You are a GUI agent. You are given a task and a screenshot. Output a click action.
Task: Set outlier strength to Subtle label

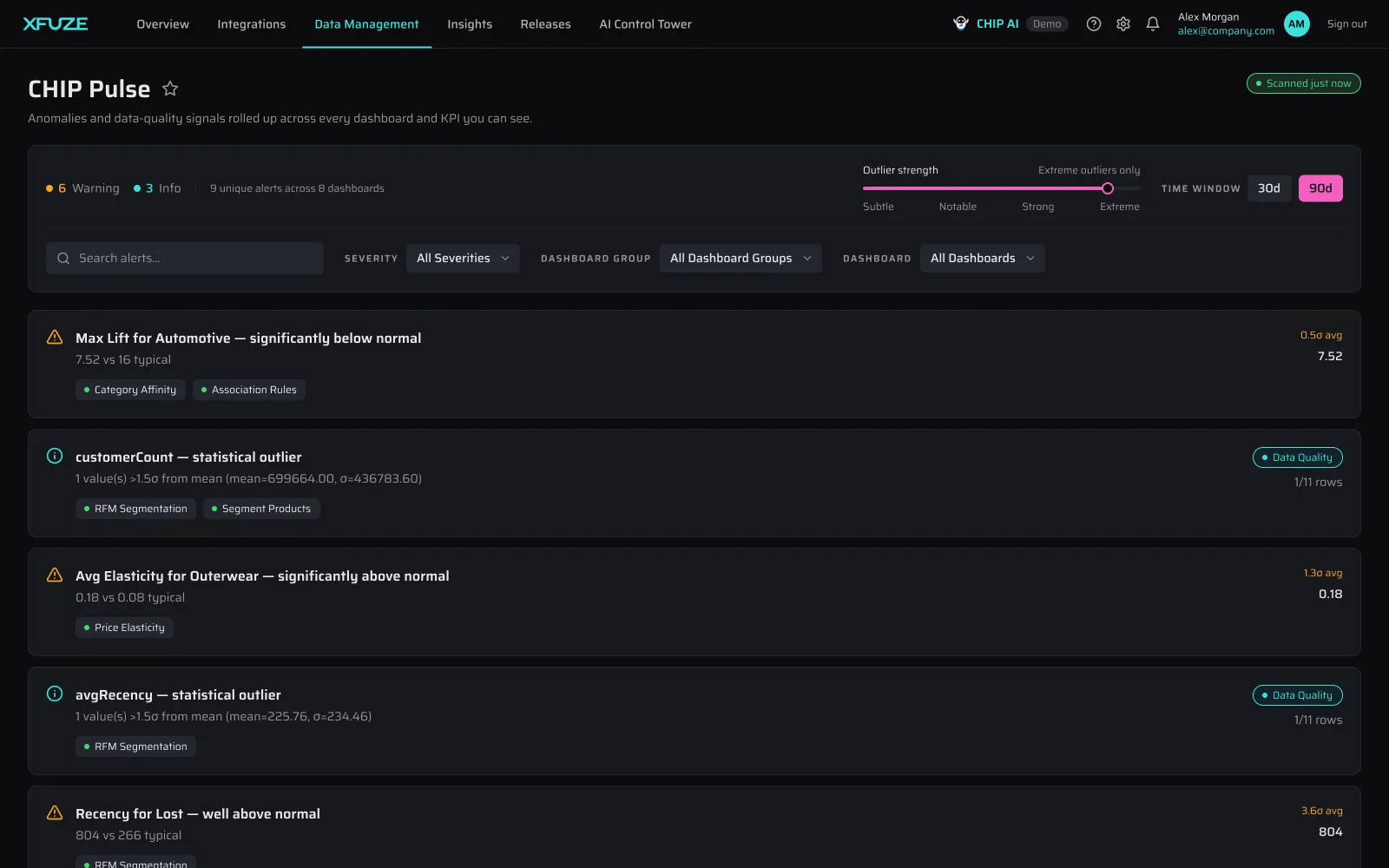tap(878, 207)
